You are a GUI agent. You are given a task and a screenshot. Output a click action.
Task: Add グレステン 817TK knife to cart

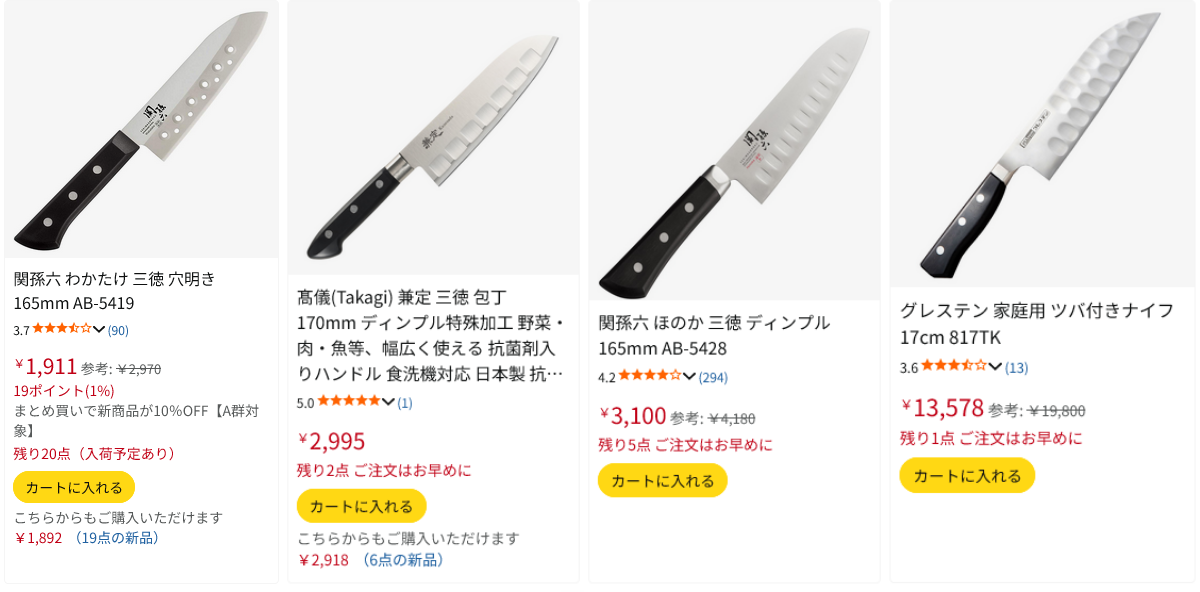coord(967,476)
